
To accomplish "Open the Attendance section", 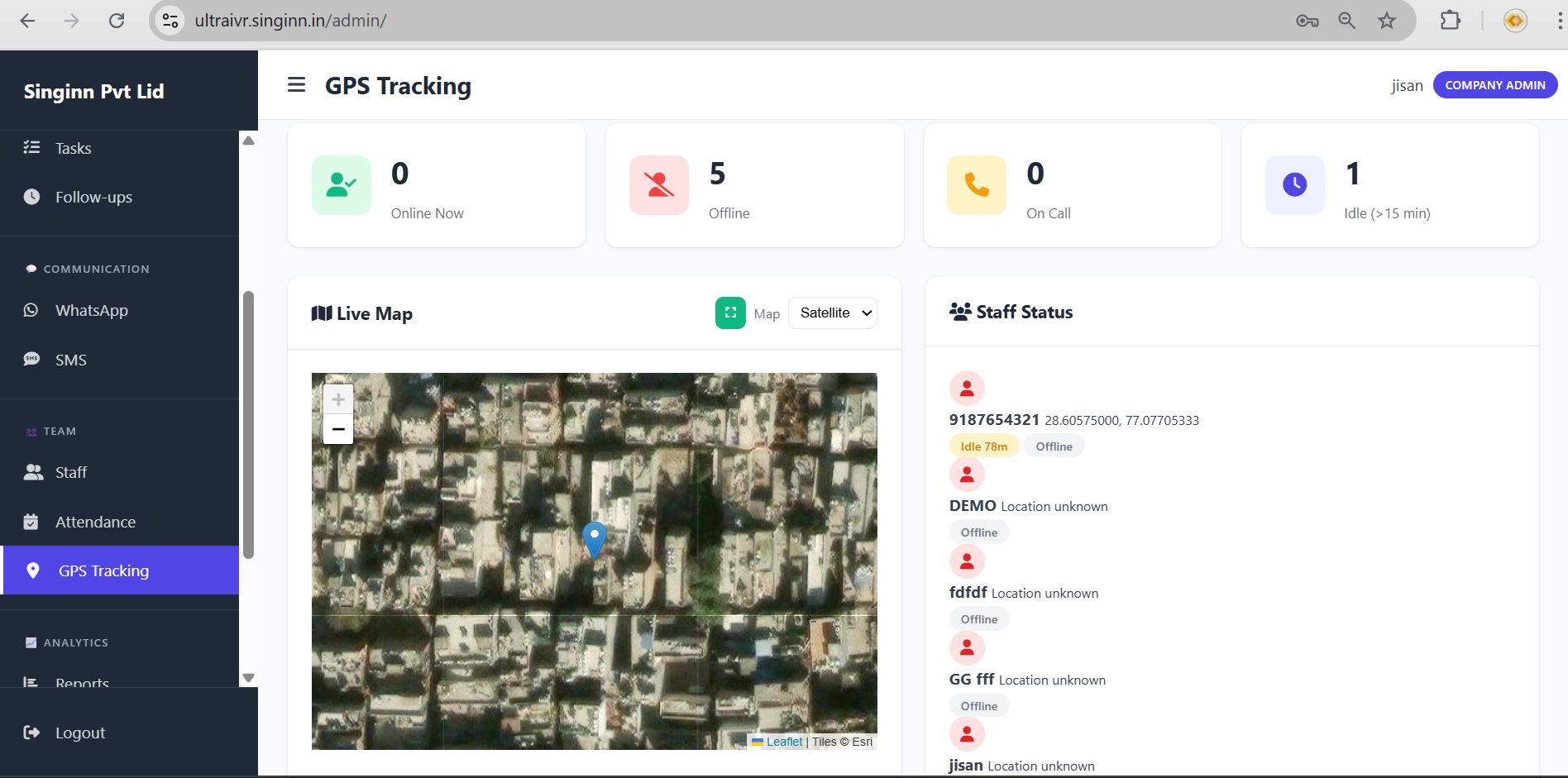I will 95,523.
